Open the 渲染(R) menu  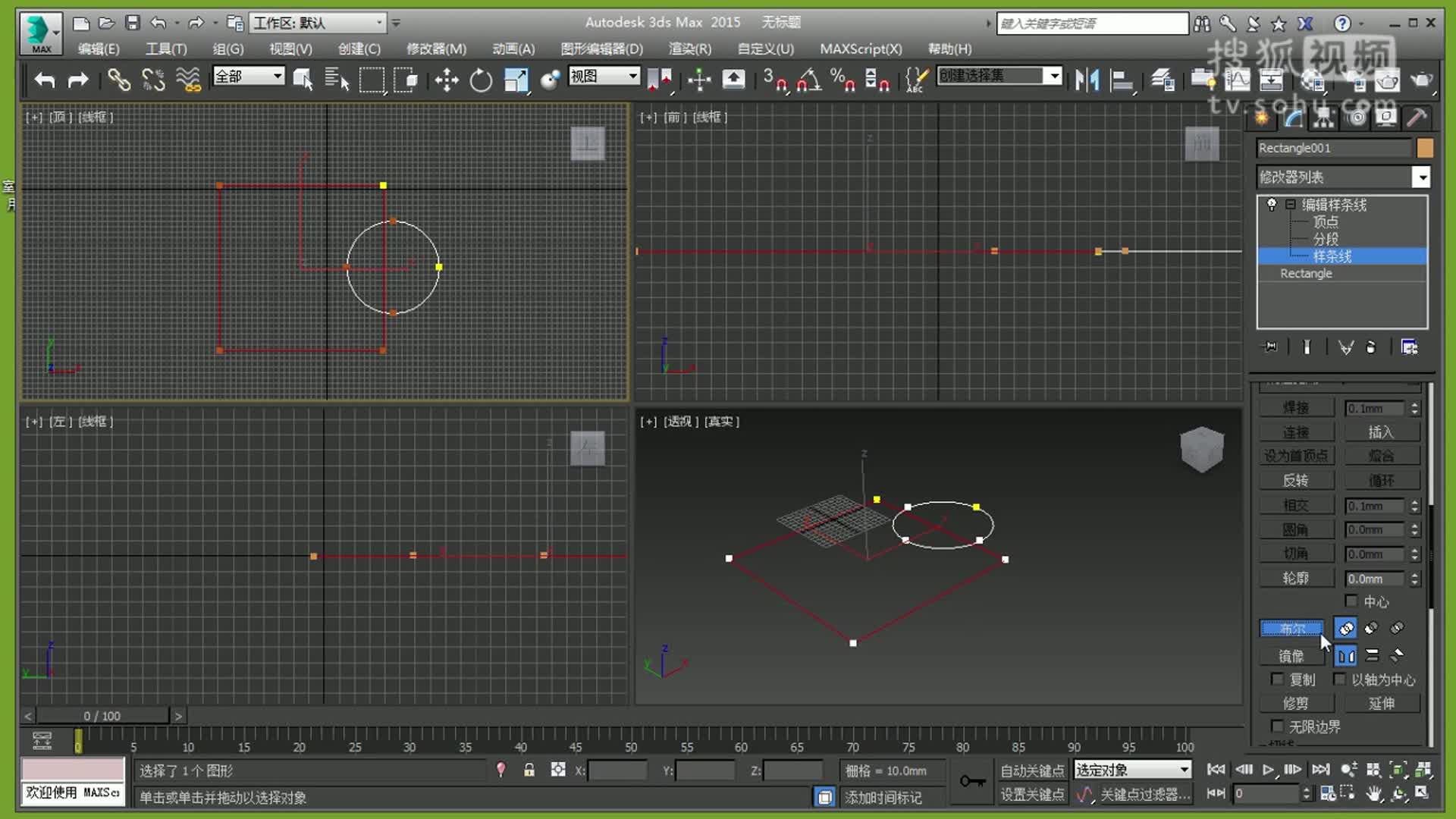click(689, 49)
